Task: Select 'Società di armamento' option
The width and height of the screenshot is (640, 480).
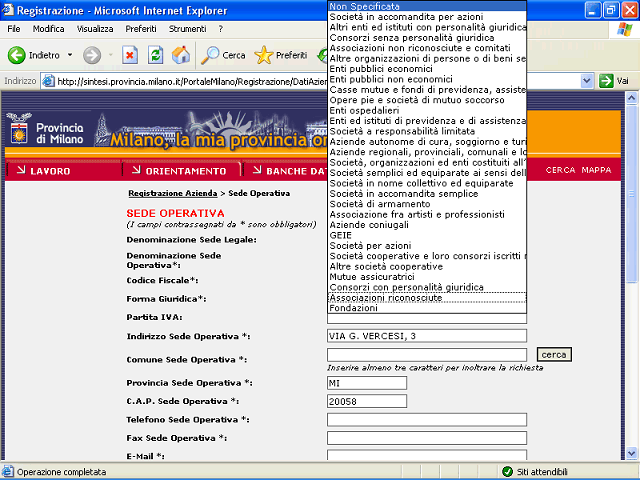Action: point(427,204)
